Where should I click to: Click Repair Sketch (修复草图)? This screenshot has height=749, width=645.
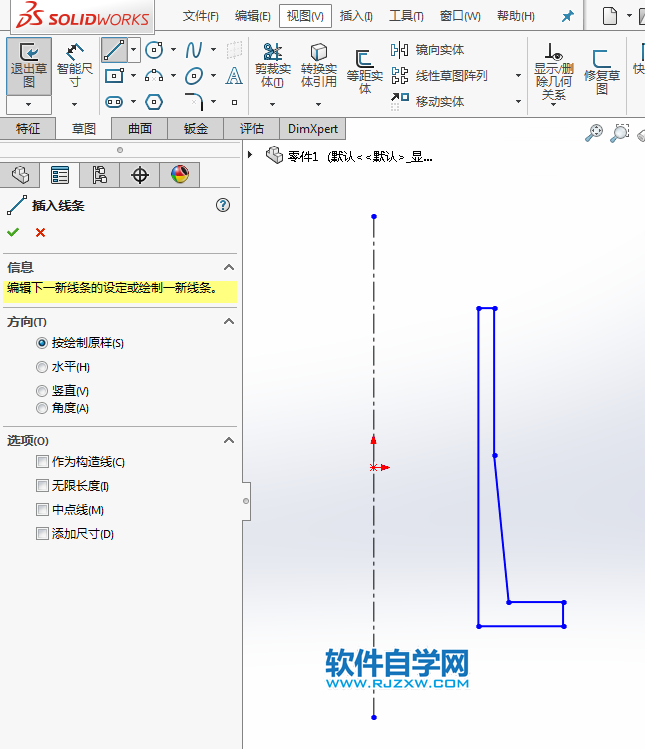point(602,72)
